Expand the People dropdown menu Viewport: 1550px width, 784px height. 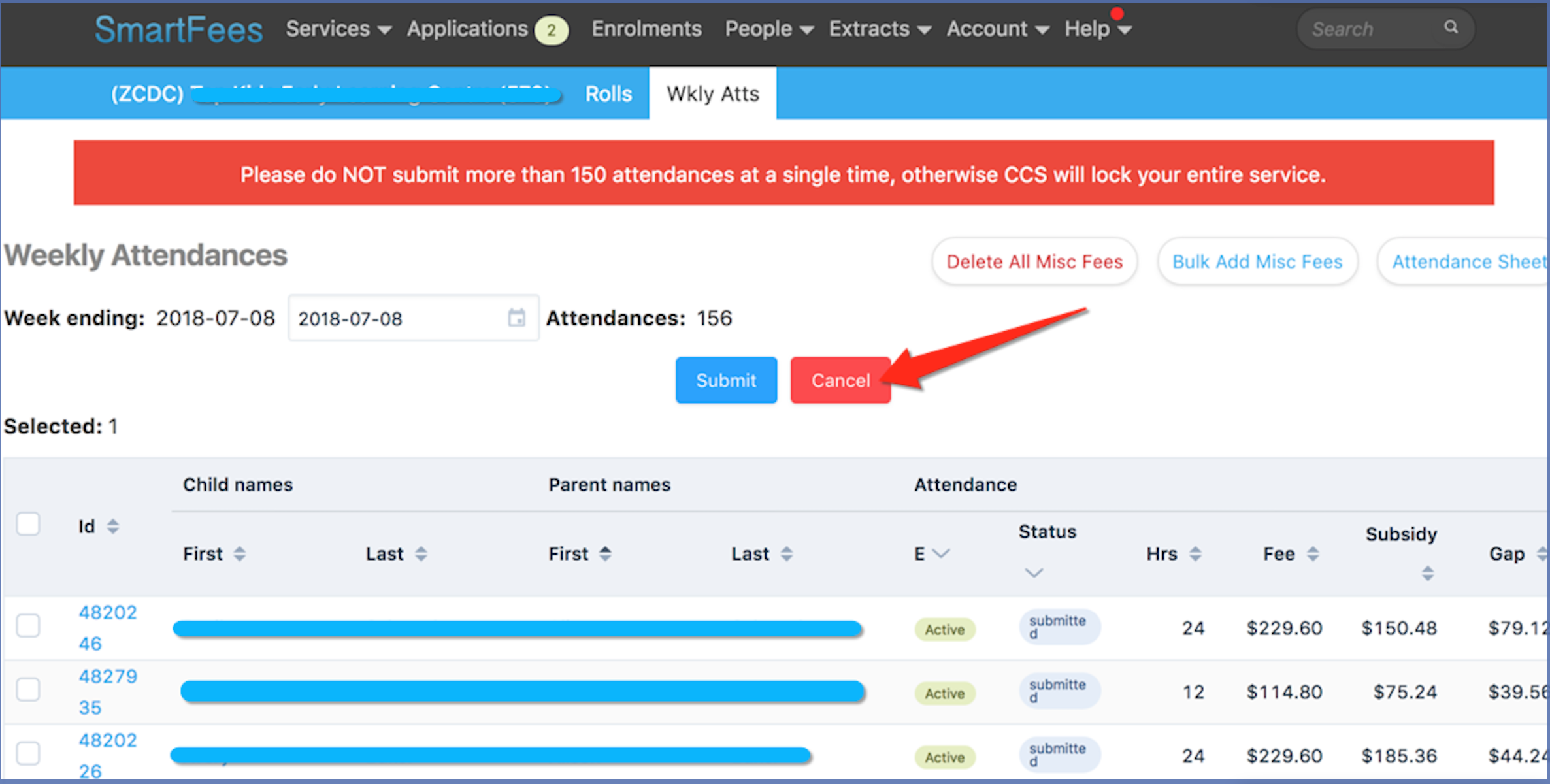pyautogui.click(x=769, y=29)
